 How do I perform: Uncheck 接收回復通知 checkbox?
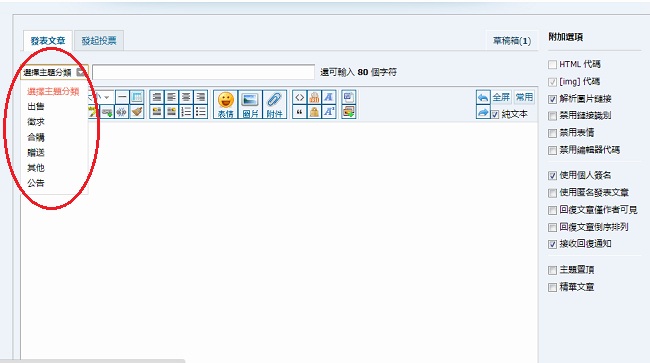[x=552, y=244]
